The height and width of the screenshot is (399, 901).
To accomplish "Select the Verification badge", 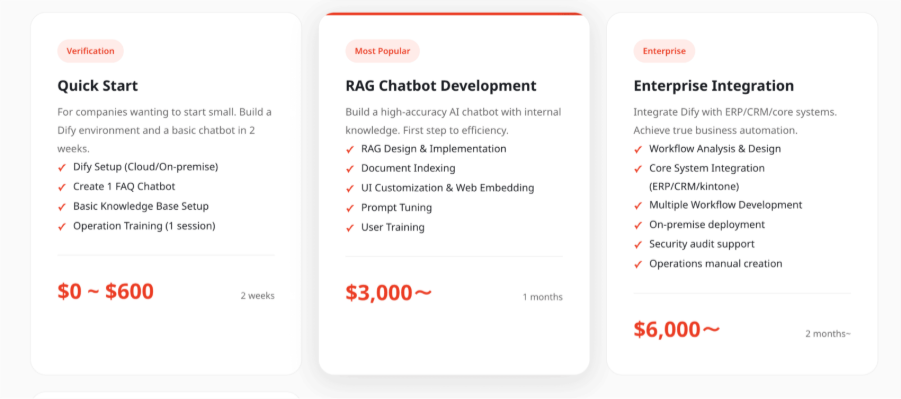I will (x=90, y=51).
